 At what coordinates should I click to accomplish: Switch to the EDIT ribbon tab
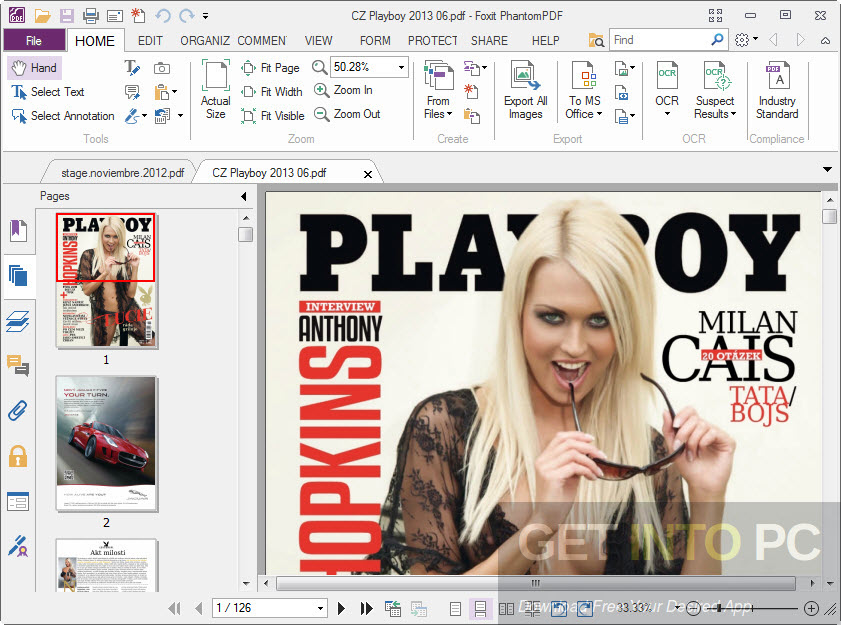point(150,41)
